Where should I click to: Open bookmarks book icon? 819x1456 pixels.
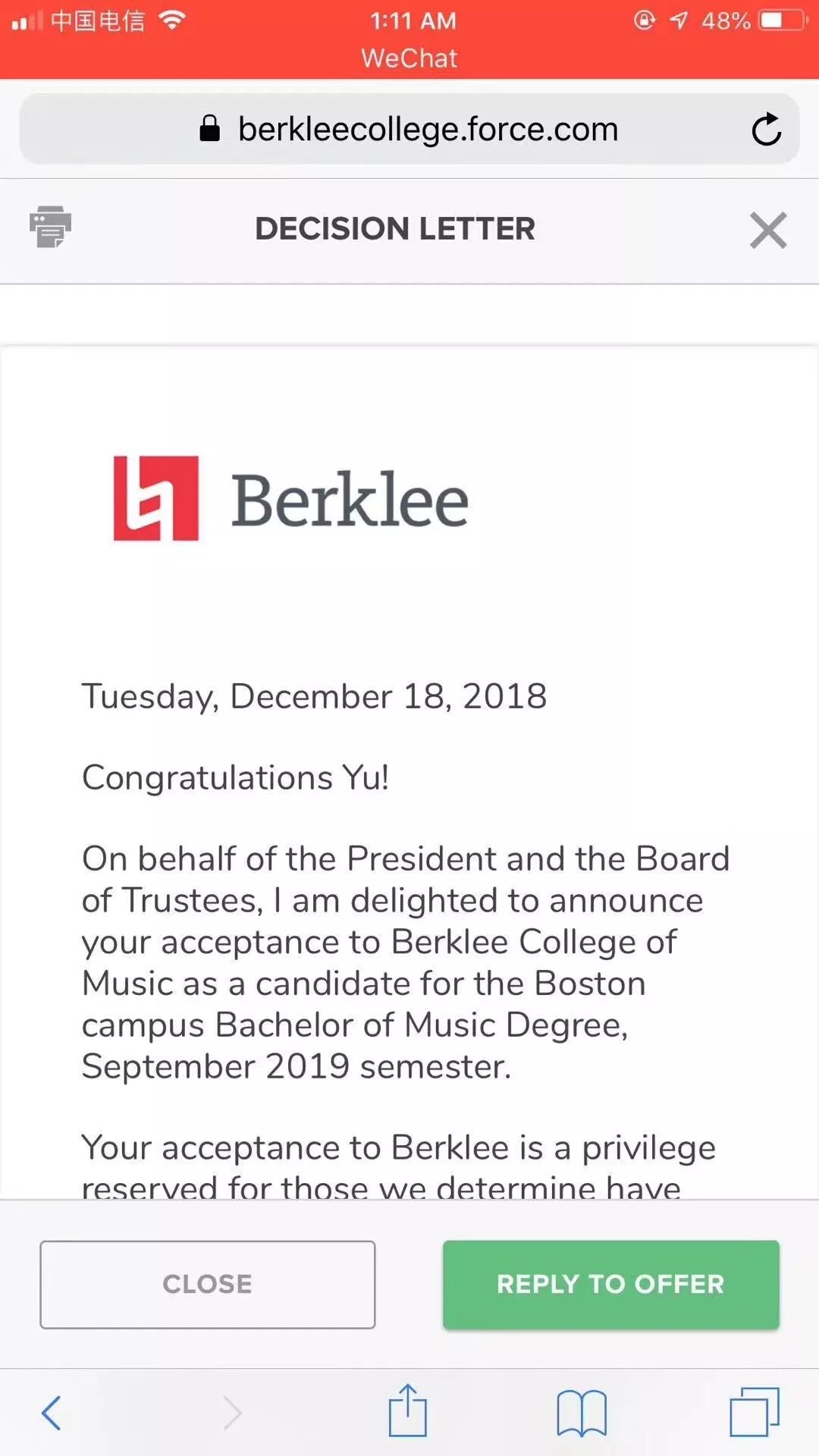[x=581, y=1412]
